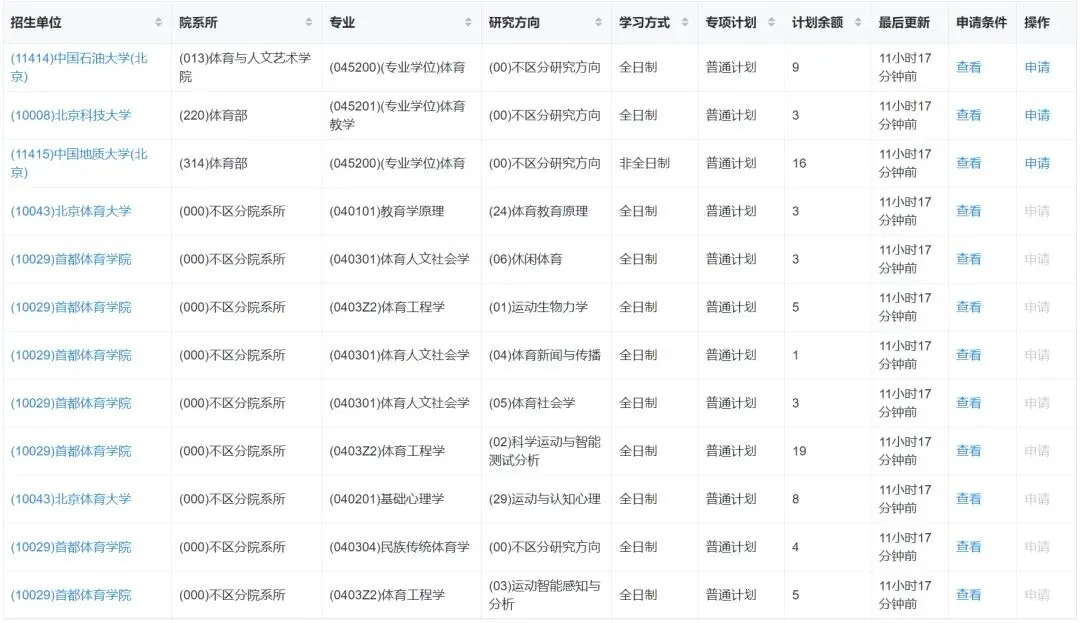The height and width of the screenshot is (623, 1080).
Task: Click 查看 in the 中国地质大学(北京) row
Action: (968, 163)
